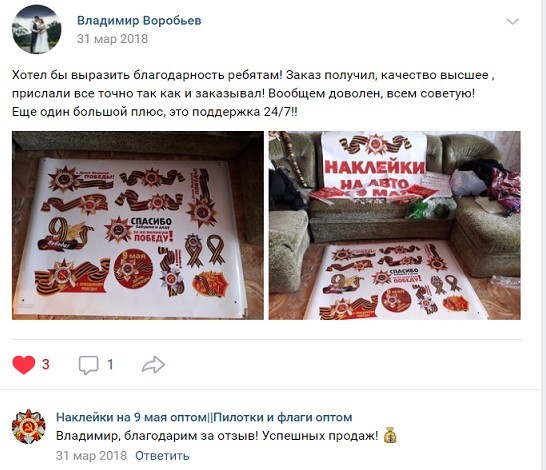Click НАКЛЕЙКИ banner in the right photo
The height and width of the screenshot is (470, 546).
click(x=375, y=169)
